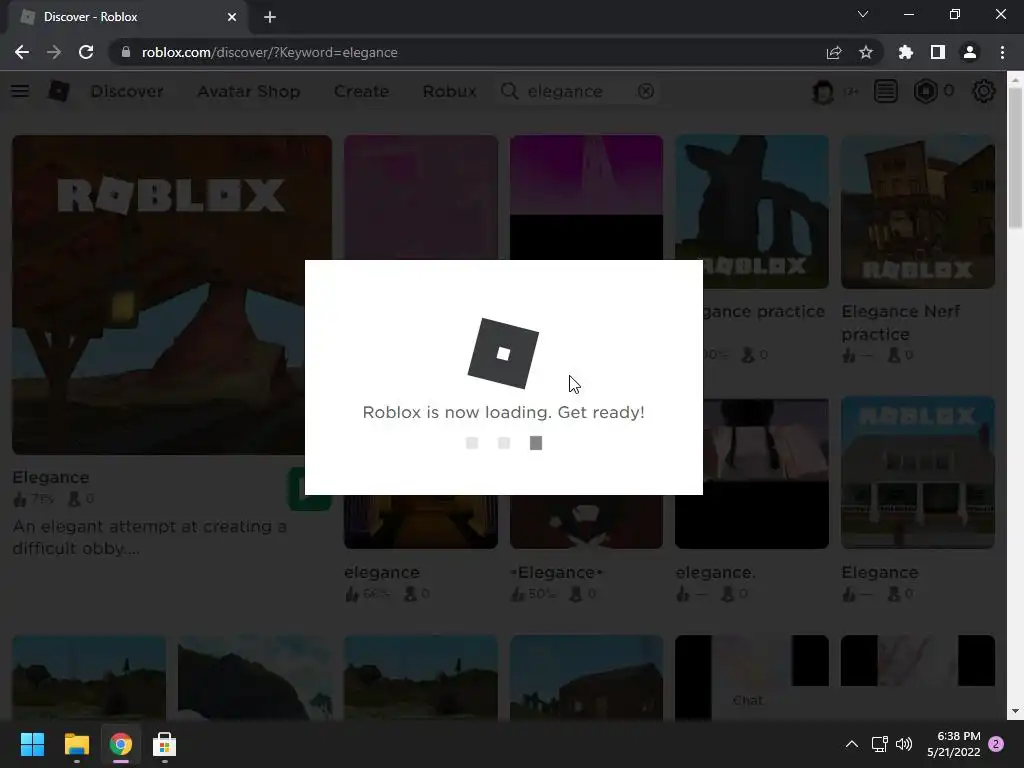Expand the tab search chevron

pos(863,14)
